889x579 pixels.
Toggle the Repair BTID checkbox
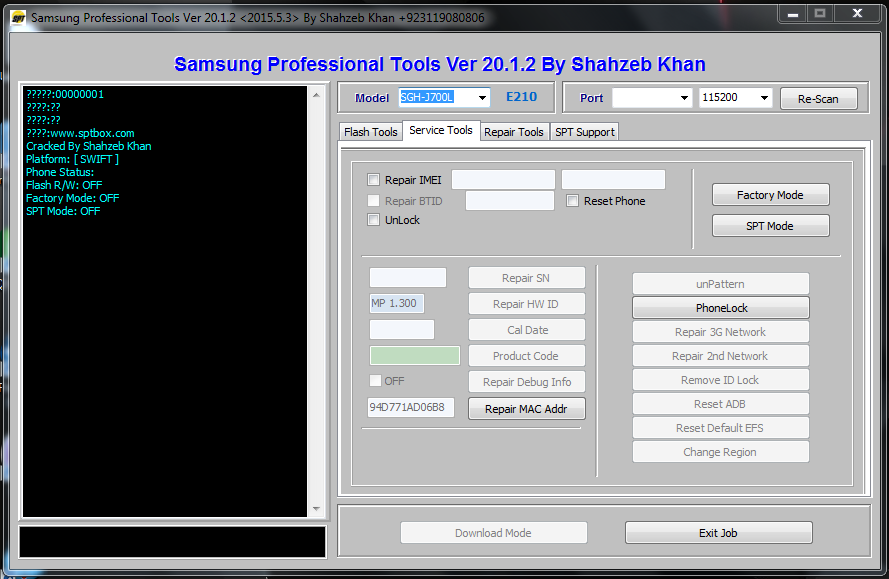click(373, 201)
